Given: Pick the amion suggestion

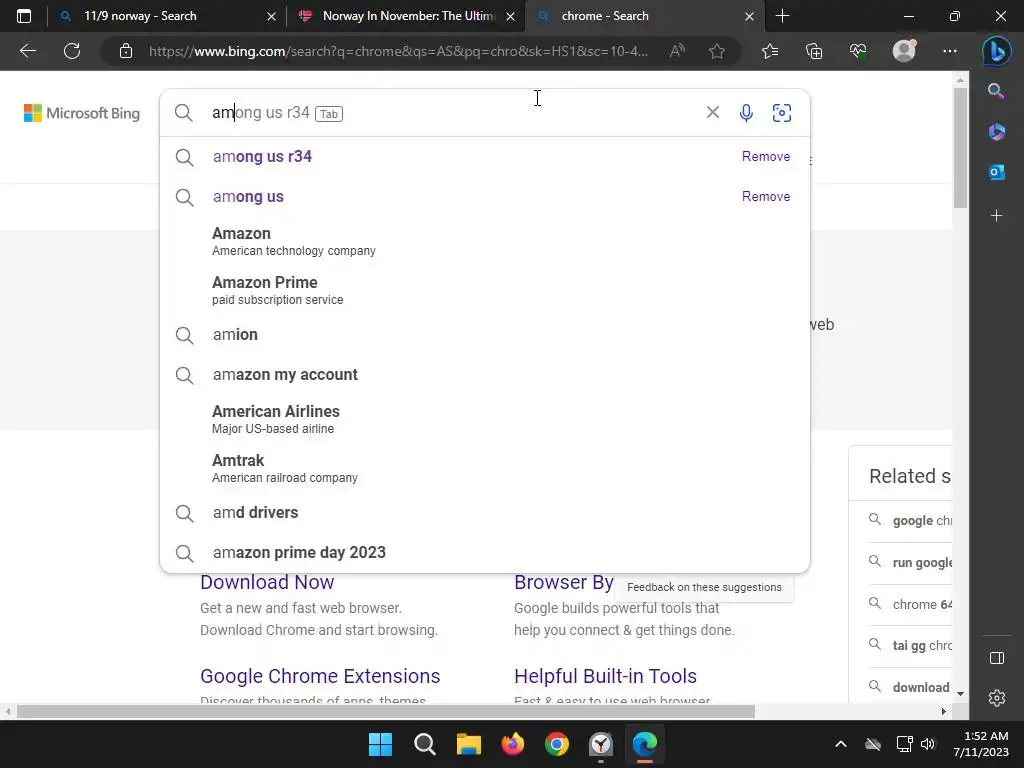Looking at the screenshot, I should (x=485, y=334).
